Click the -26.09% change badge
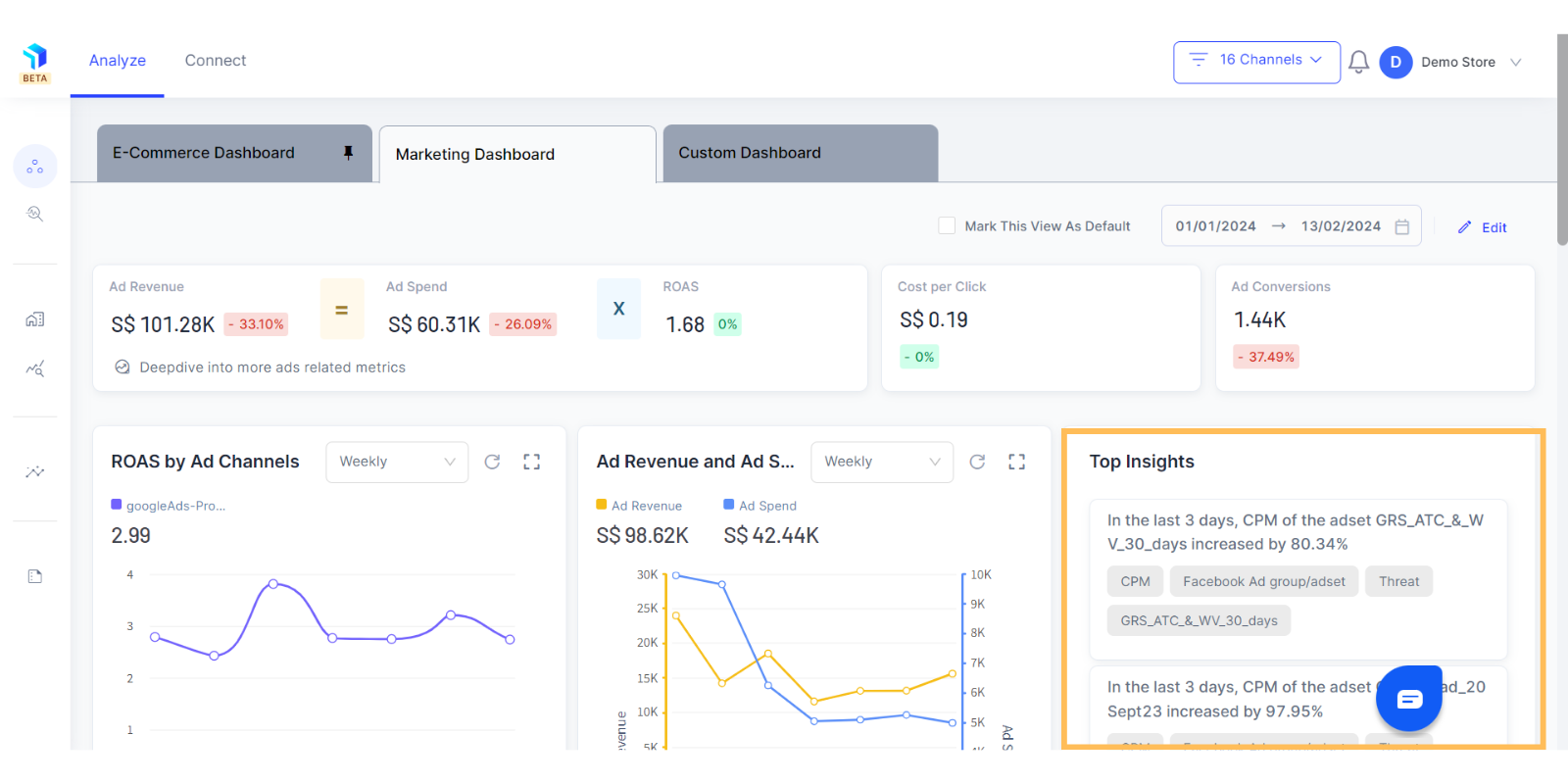The width and height of the screenshot is (1568, 784). (x=522, y=324)
